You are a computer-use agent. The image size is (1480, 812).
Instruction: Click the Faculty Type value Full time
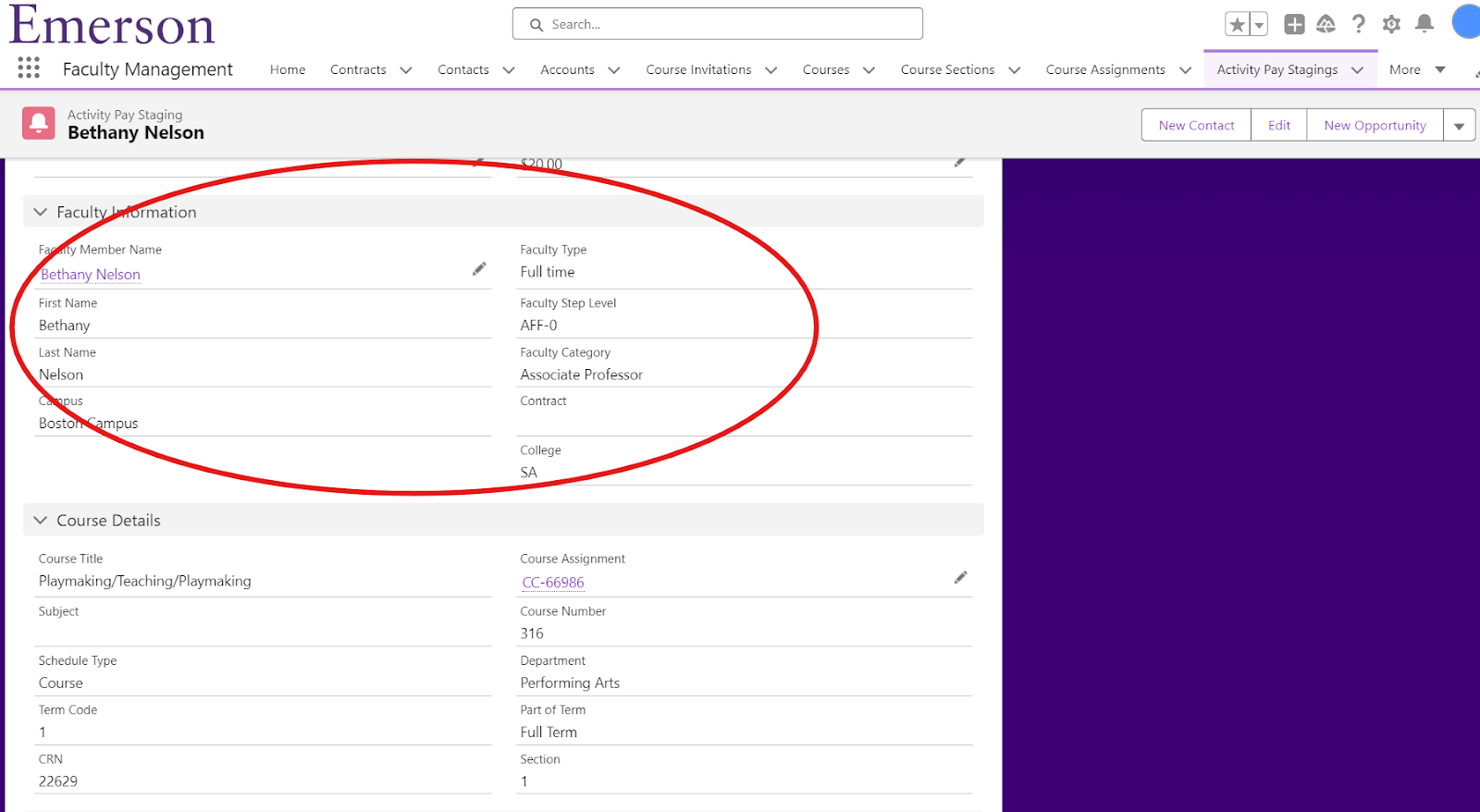548,272
